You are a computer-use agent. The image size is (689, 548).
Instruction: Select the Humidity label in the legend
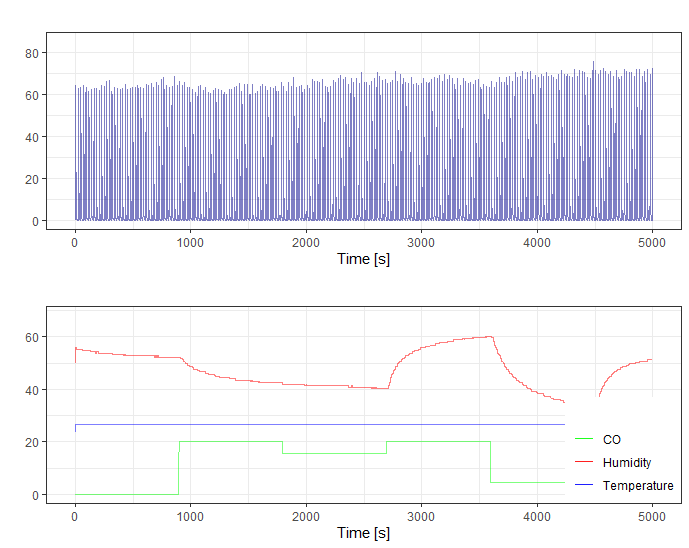pyautogui.click(x=627, y=462)
